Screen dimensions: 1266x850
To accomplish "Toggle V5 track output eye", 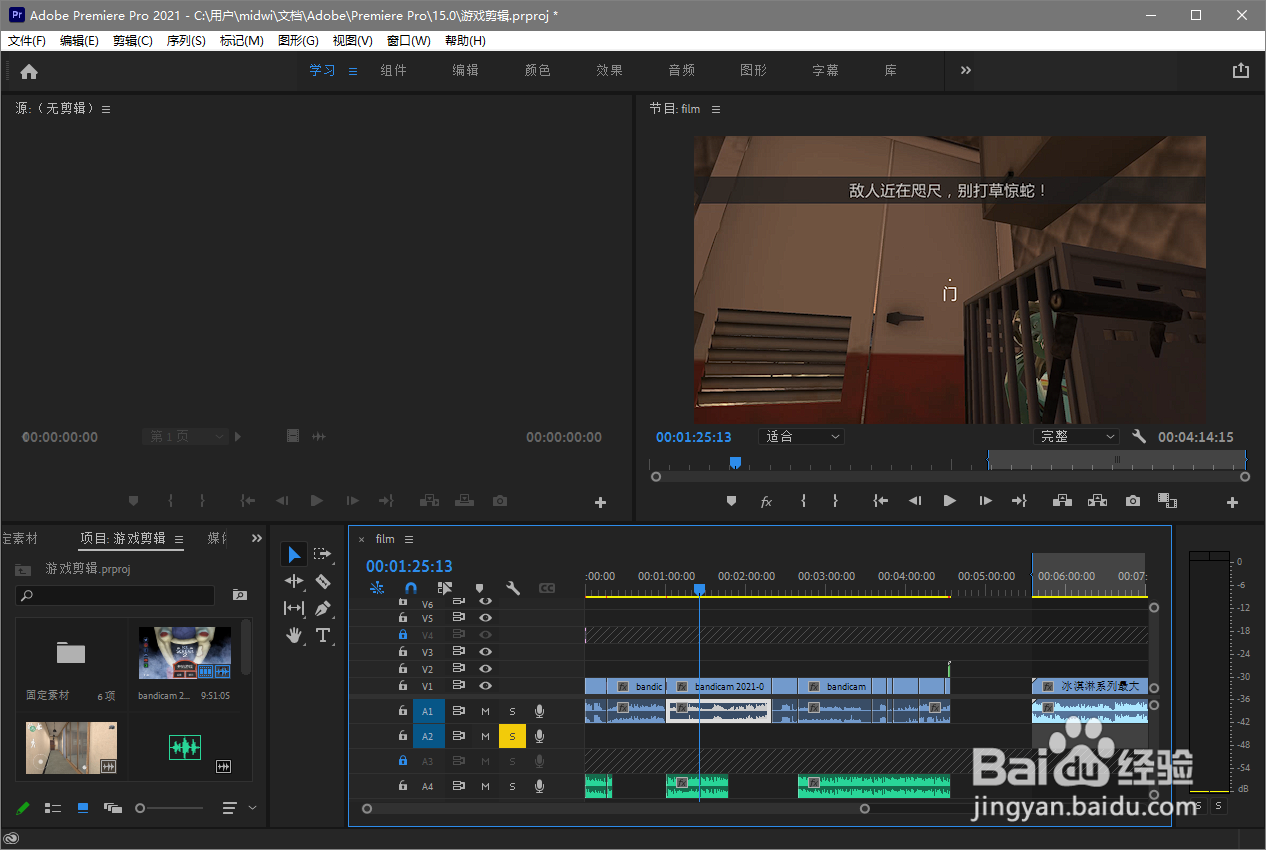I will (x=485, y=618).
